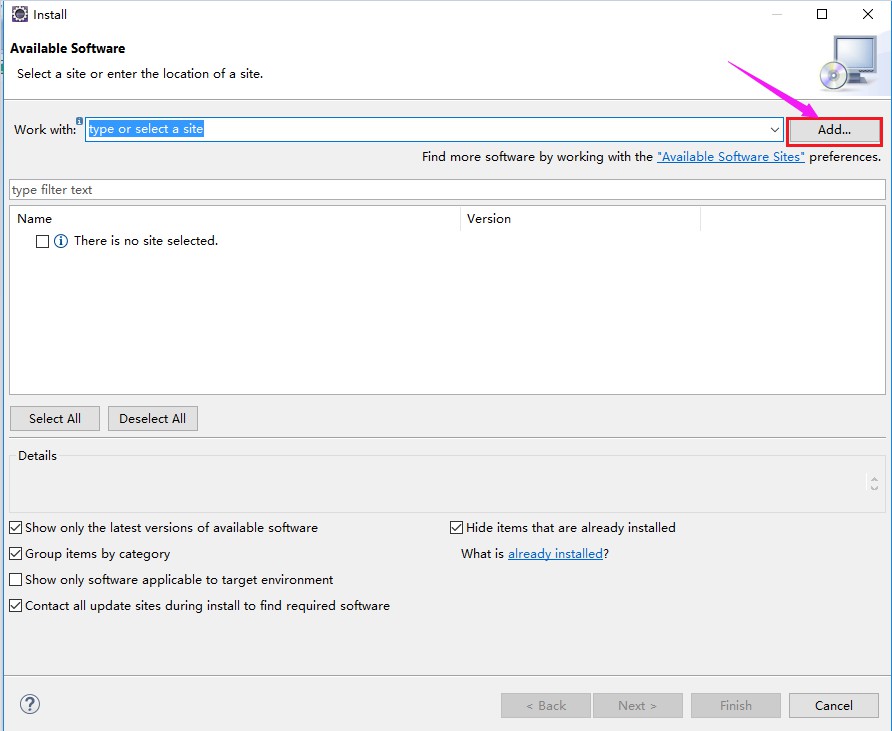Image resolution: width=892 pixels, height=731 pixels.
Task: Maximize the Install window
Action: click(x=822, y=14)
